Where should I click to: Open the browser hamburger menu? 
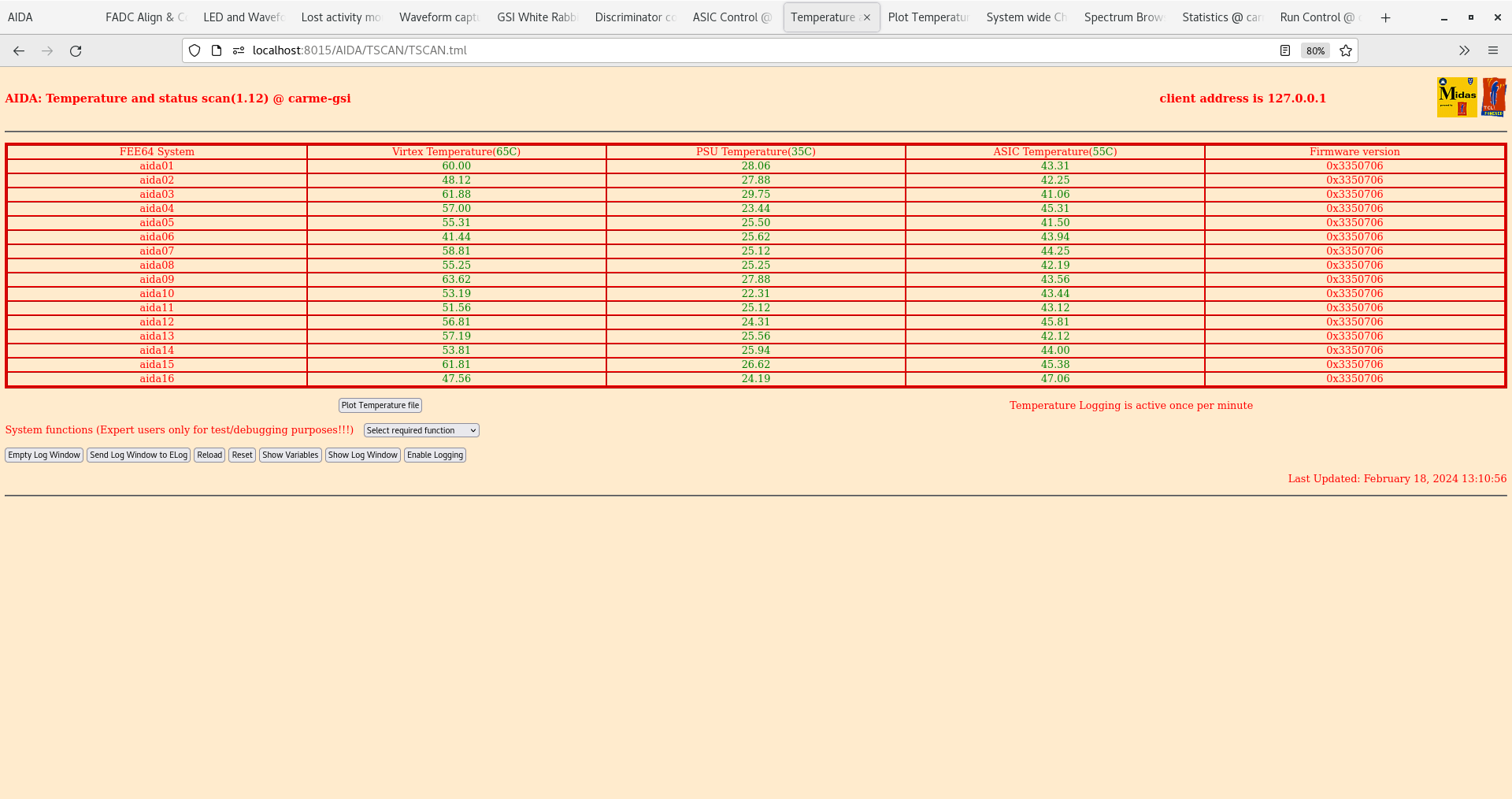[1493, 50]
